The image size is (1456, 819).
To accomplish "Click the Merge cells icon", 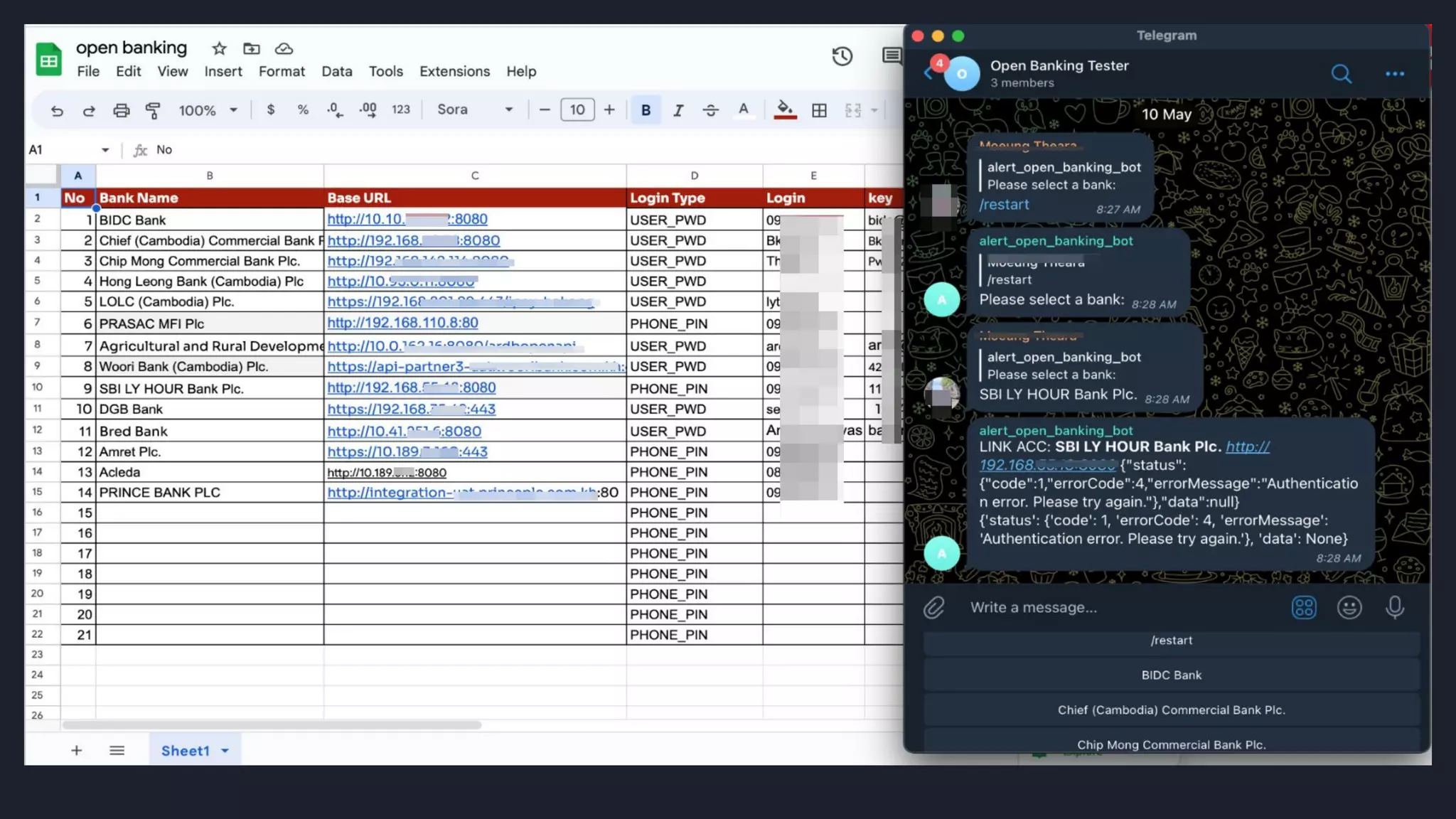I will click(x=853, y=110).
